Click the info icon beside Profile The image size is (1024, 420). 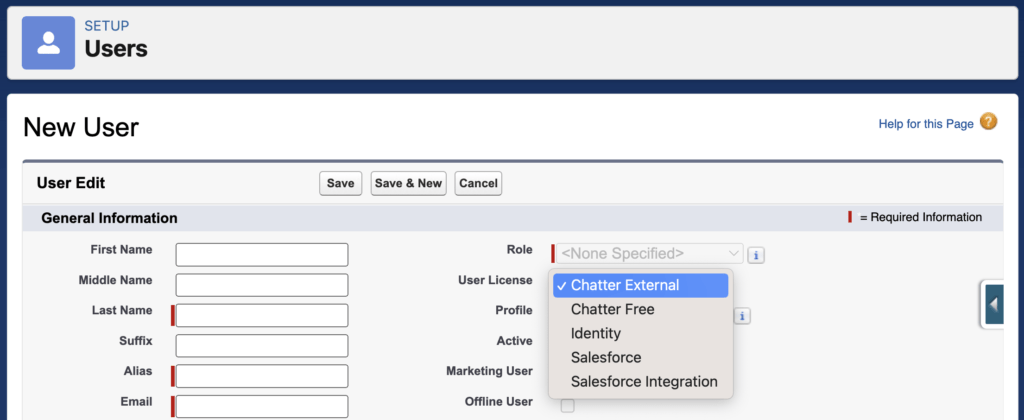point(742,316)
